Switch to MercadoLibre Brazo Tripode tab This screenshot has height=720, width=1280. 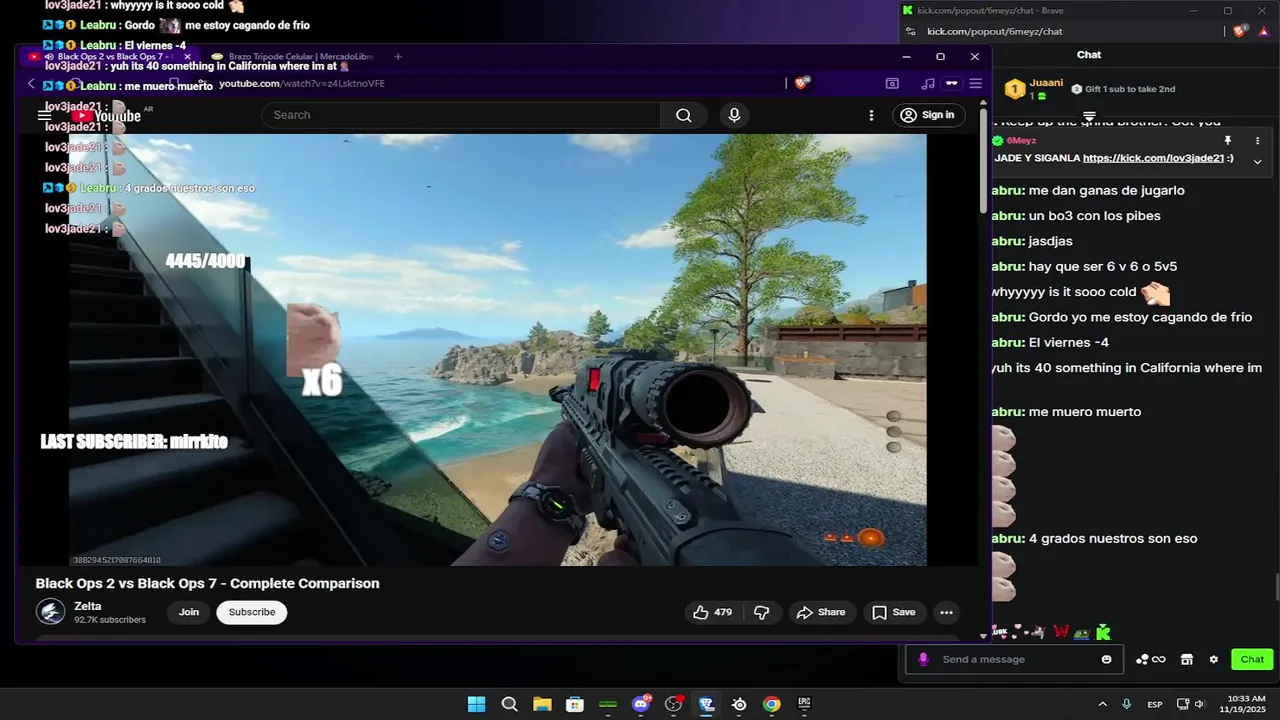[x=290, y=57]
